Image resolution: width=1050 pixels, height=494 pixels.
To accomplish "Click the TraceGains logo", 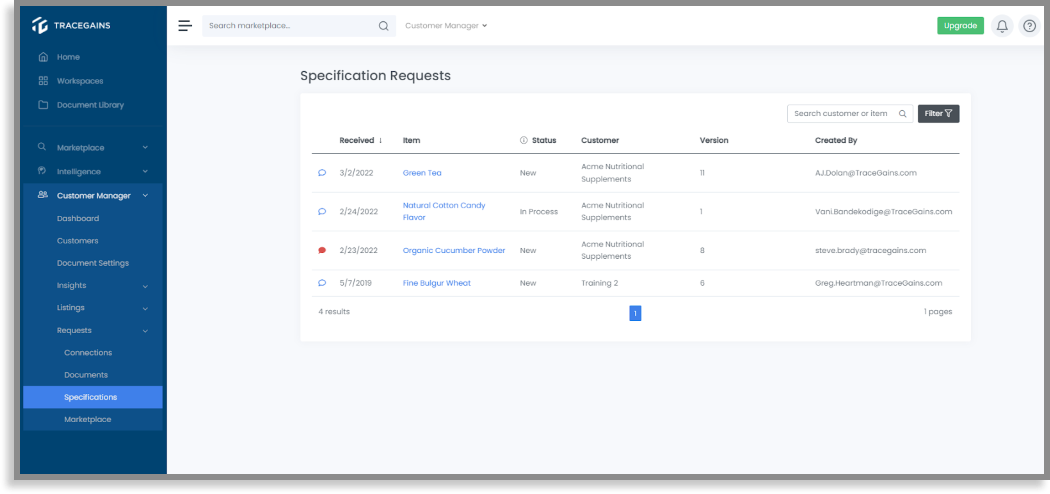I will click(71, 25).
